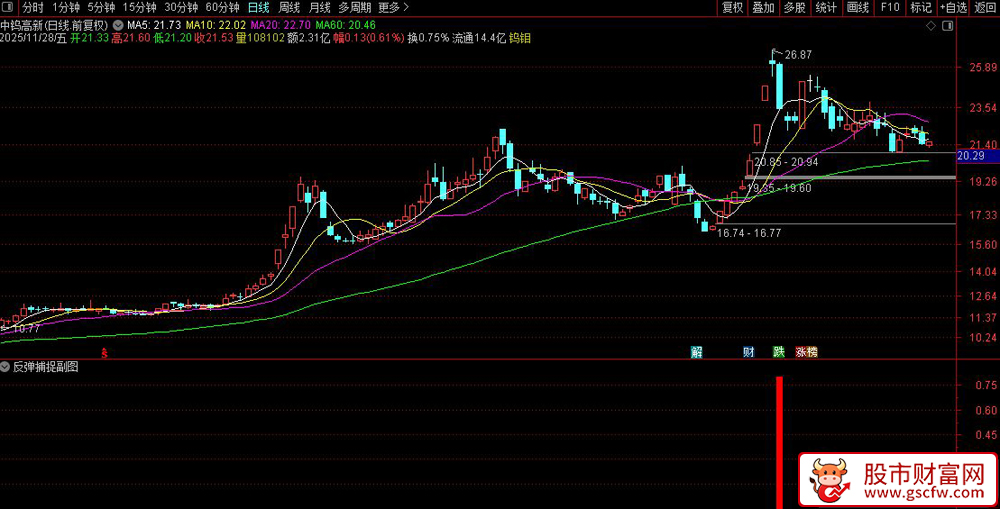This screenshot has height=509, width=1000.
Task: Click the MA5: 21.73 label
Action: pos(154,25)
